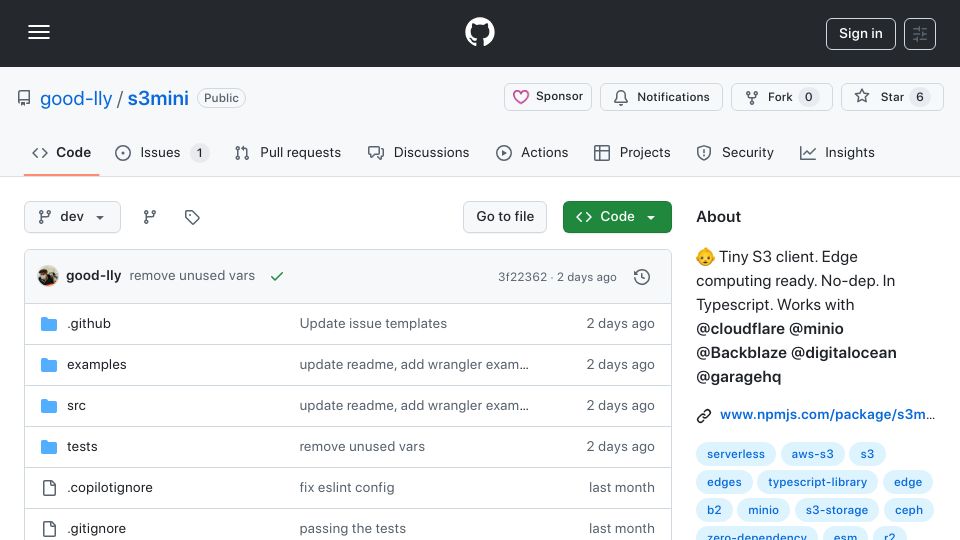View the Security tab
The width and height of the screenshot is (960, 540).
pos(735,152)
